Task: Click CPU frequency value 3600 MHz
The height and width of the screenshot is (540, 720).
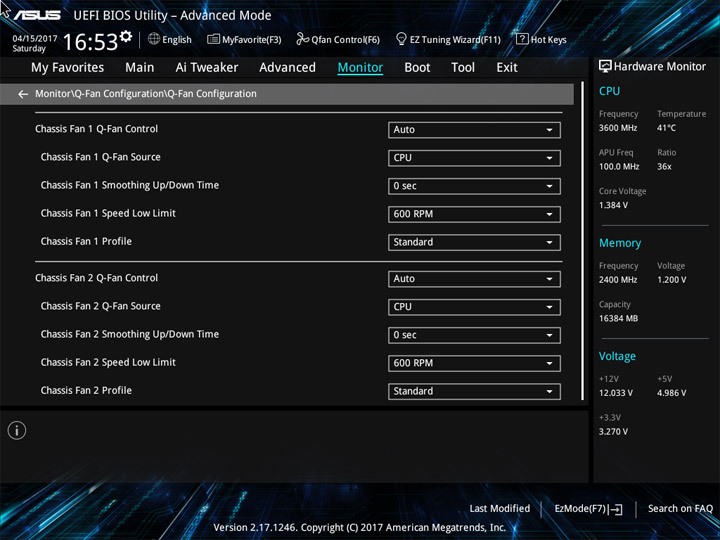Action: click(x=618, y=128)
